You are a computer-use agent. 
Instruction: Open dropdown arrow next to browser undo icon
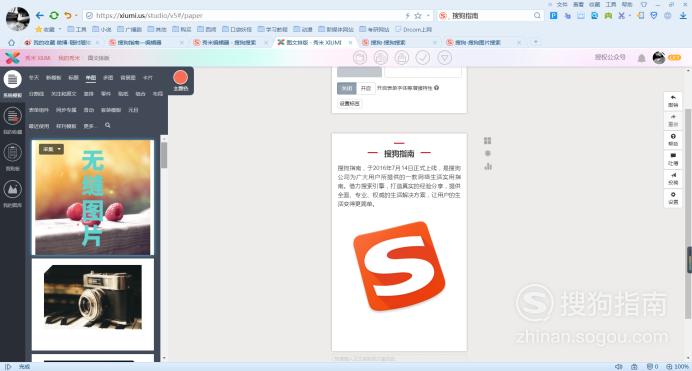click(76, 15)
